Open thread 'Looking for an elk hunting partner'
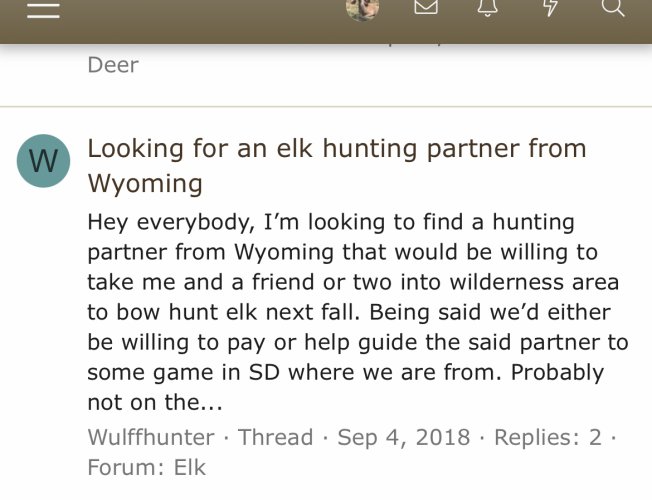The image size is (652, 500). click(x=337, y=166)
